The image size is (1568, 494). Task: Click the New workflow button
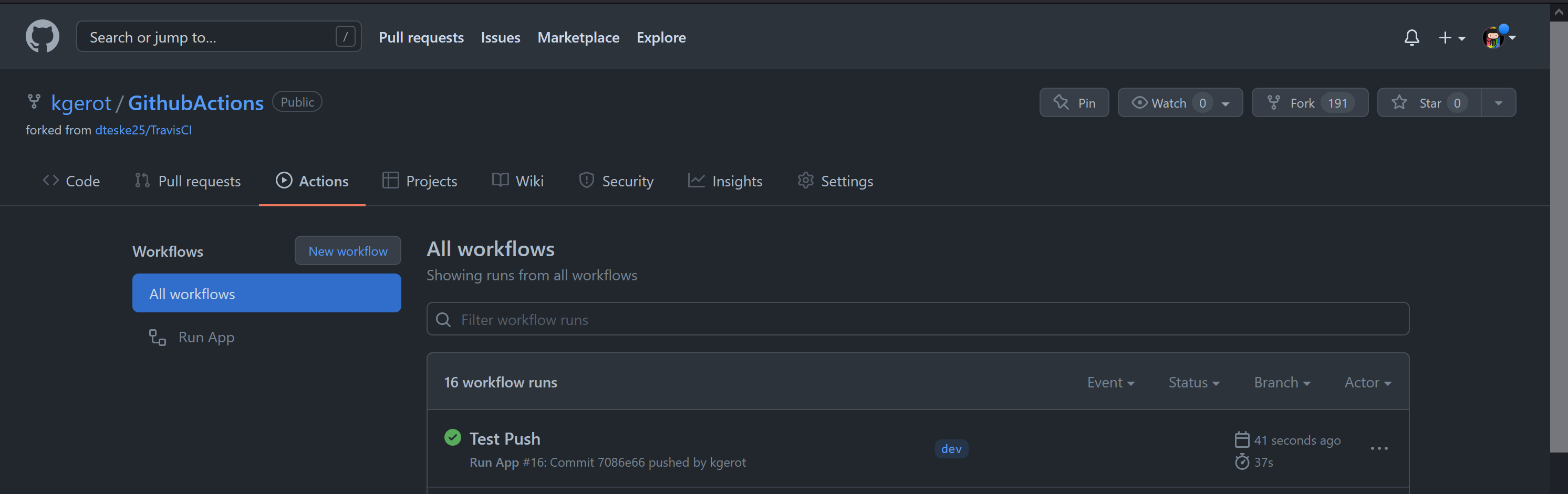point(348,250)
